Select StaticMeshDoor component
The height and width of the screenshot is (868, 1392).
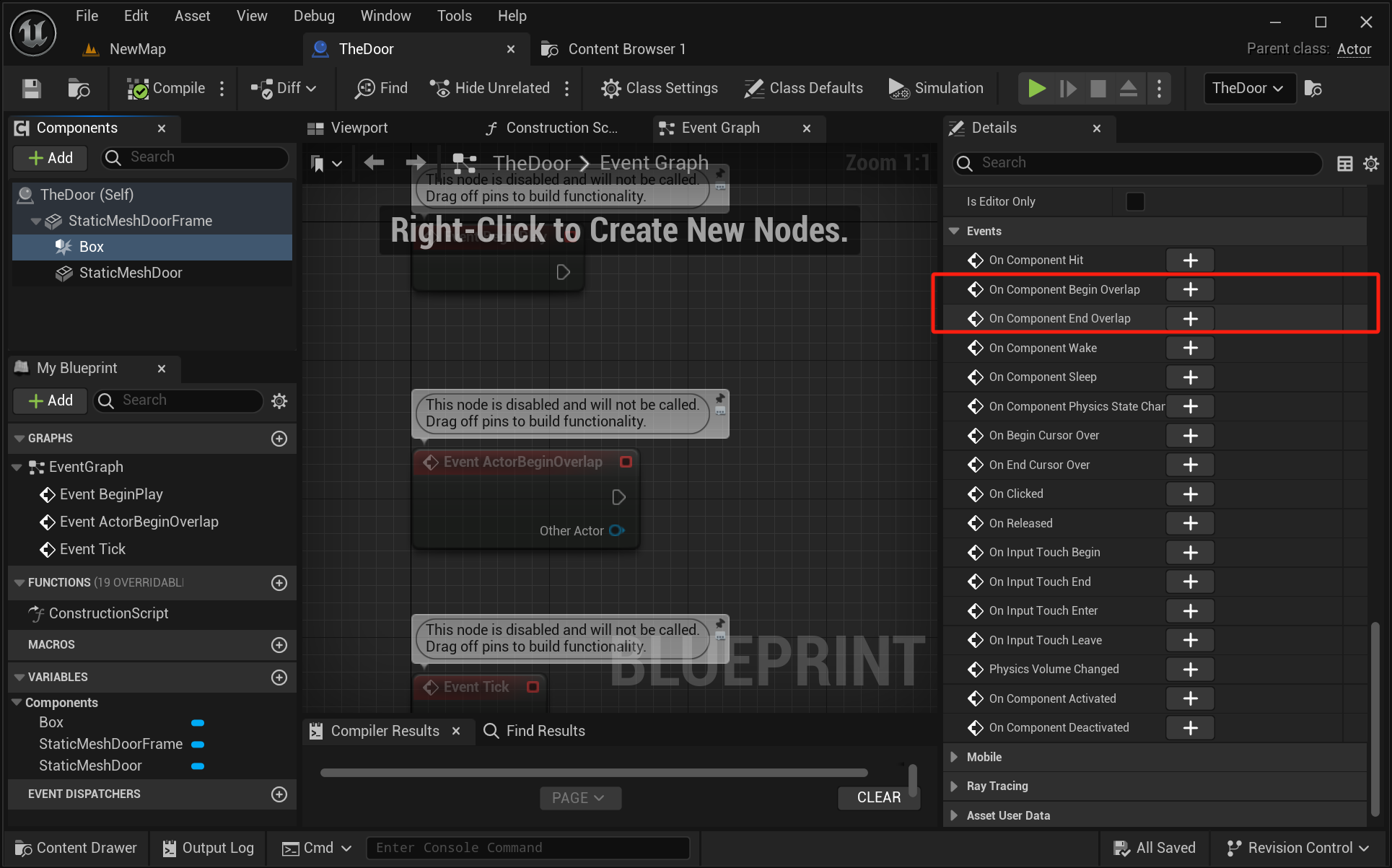click(131, 273)
